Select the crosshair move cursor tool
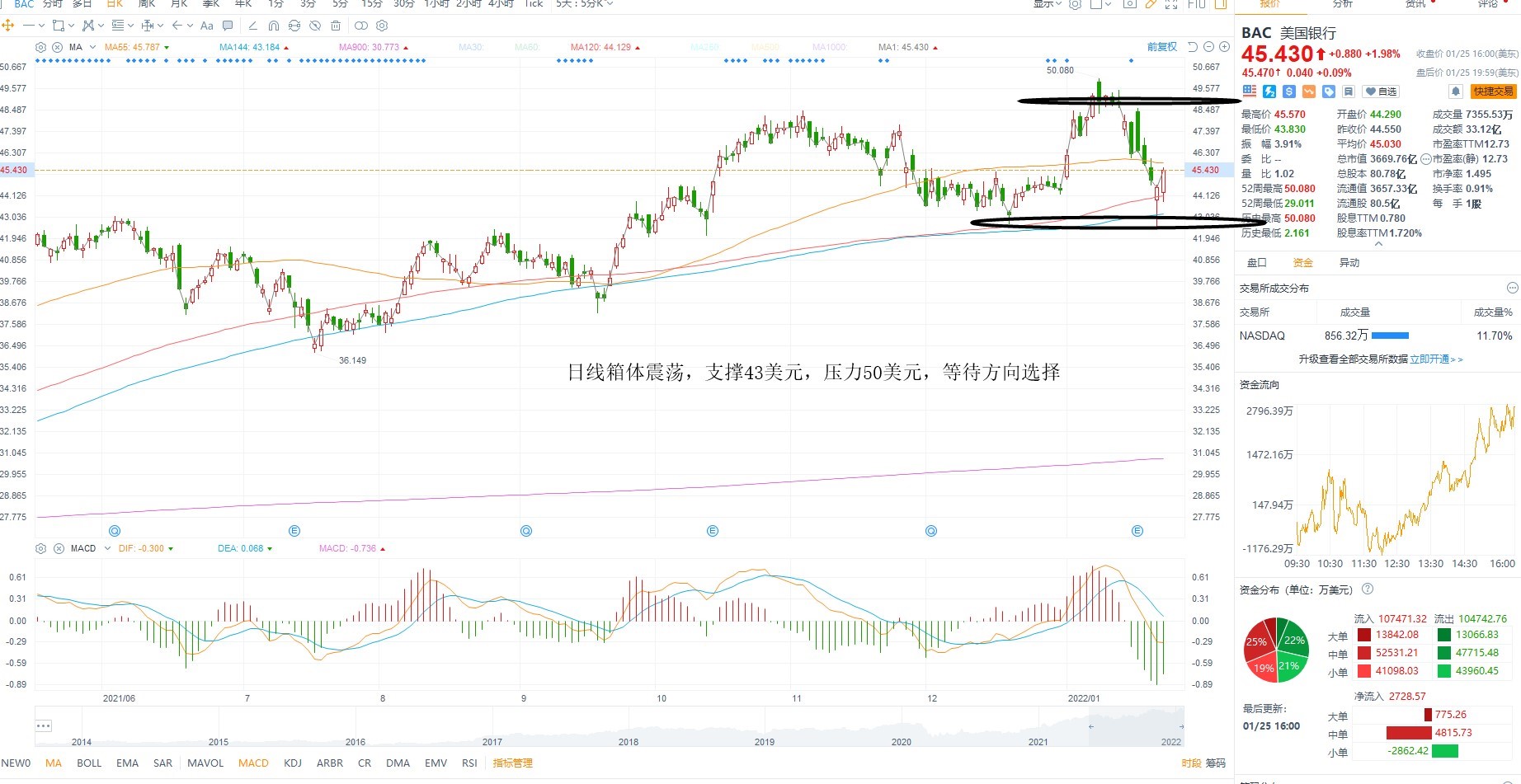The height and width of the screenshot is (784, 1521). [x=8, y=26]
